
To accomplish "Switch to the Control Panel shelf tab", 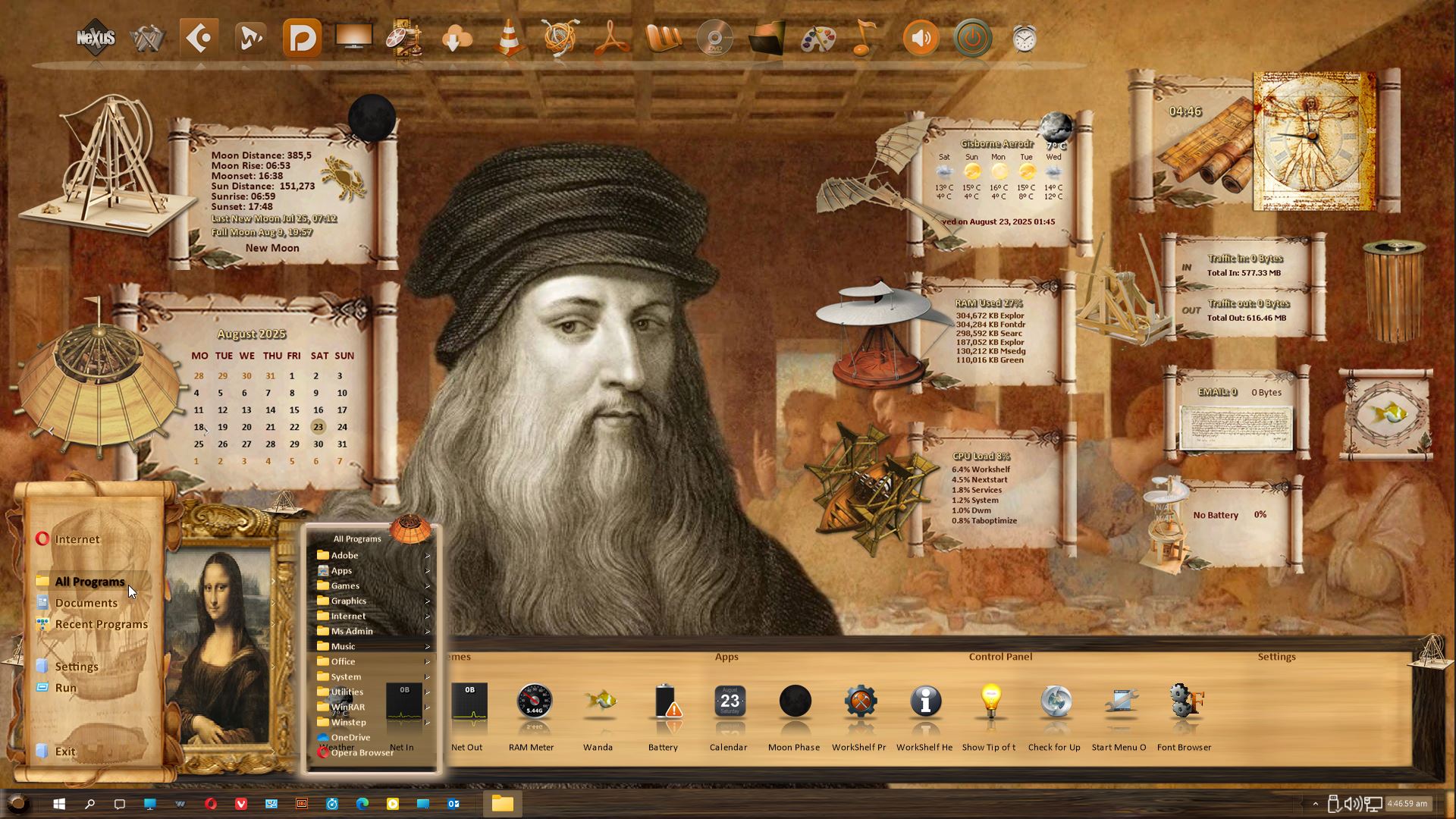I will tap(1000, 657).
